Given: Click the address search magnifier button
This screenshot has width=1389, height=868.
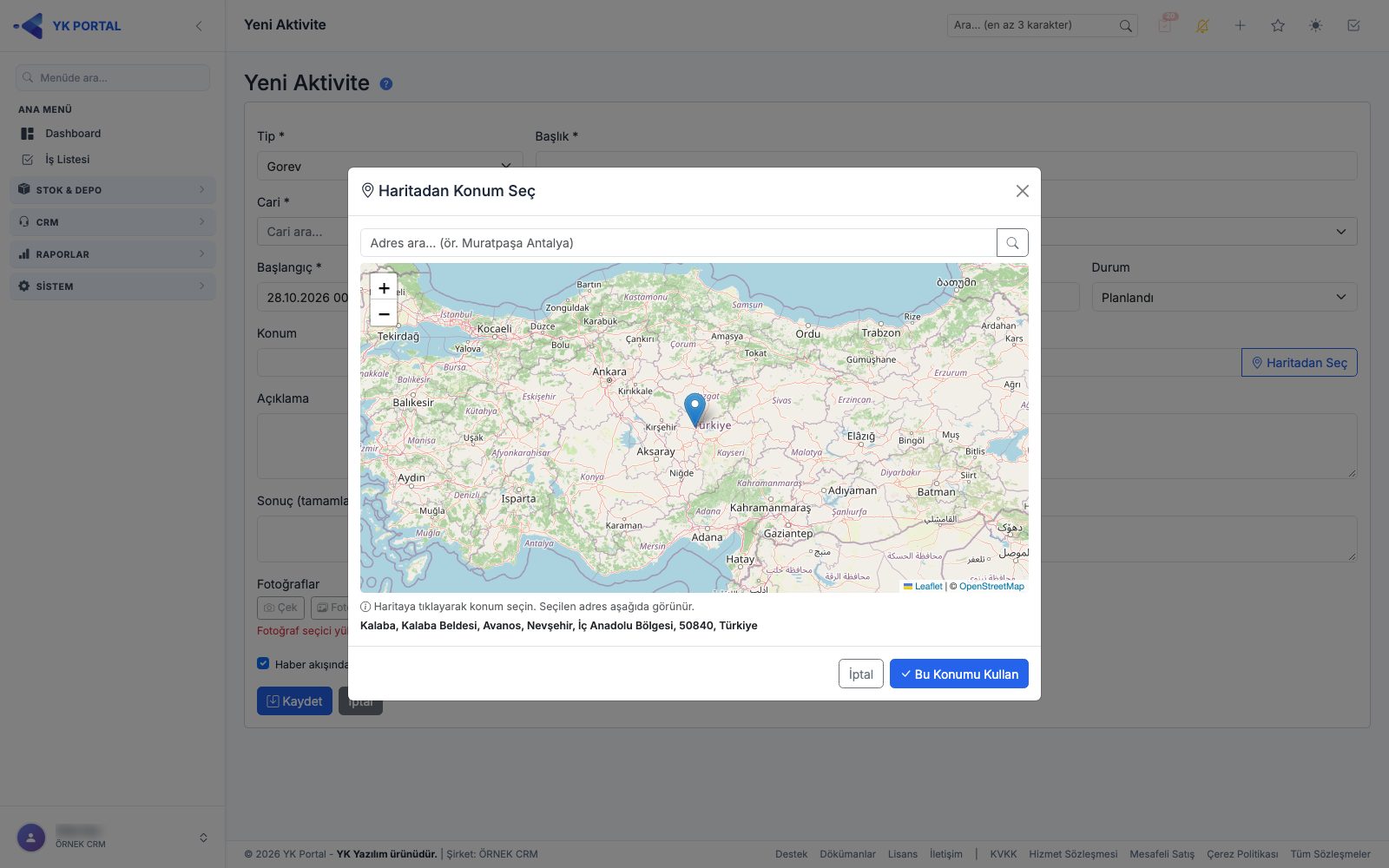Looking at the screenshot, I should pyautogui.click(x=1012, y=243).
